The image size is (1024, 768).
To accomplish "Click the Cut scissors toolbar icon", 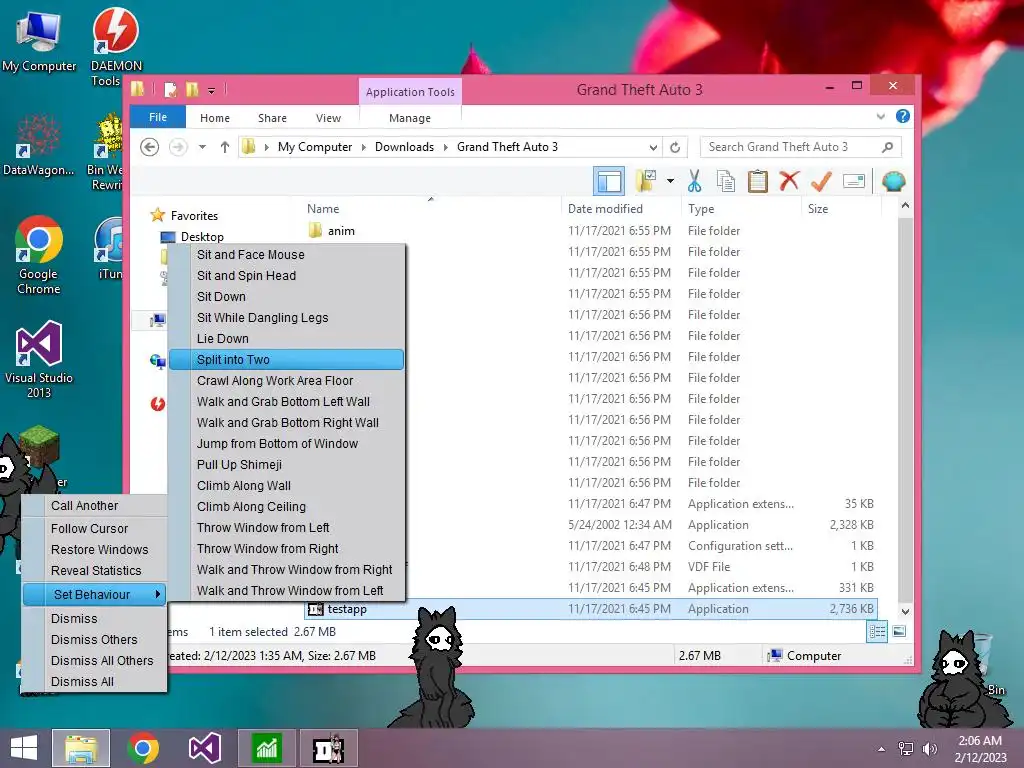I will (x=694, y=181).
